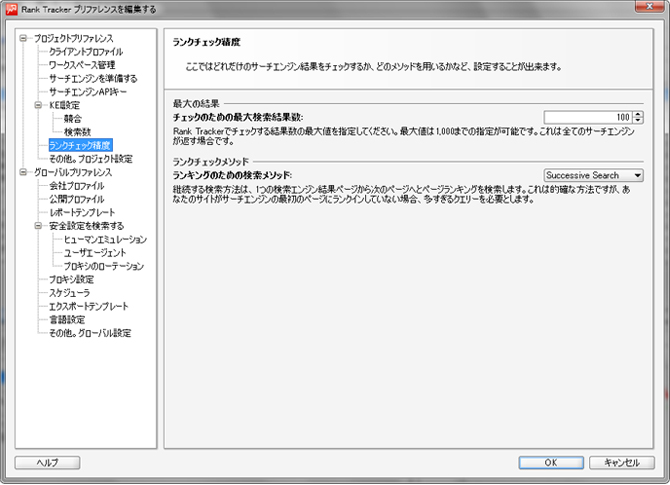This screenshot has height=485, width=670.
Task: Select the KE設定 tree item
Action: coord(65,105)
